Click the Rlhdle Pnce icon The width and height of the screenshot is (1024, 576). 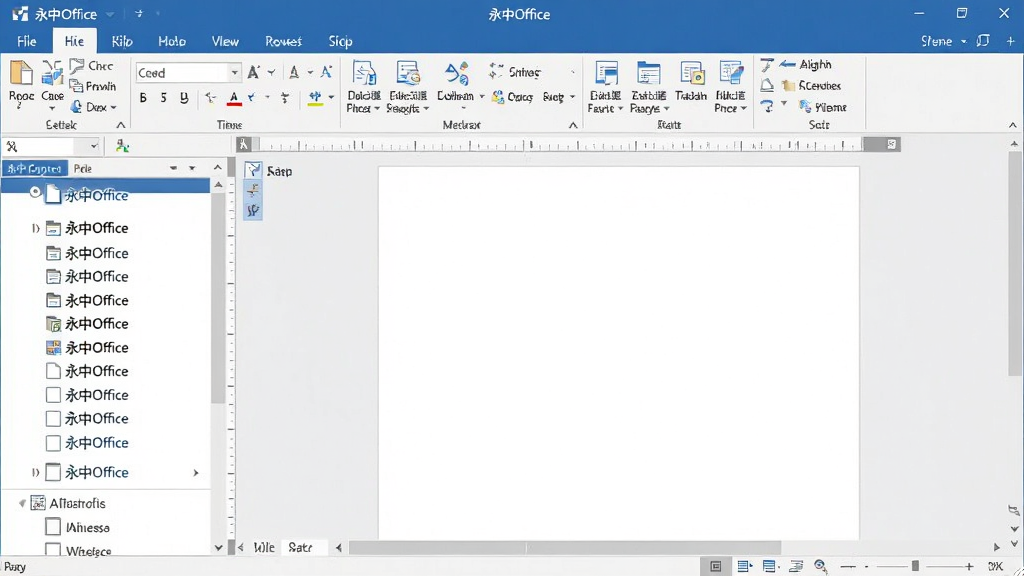pyautogui.click(x=731, y=73)
